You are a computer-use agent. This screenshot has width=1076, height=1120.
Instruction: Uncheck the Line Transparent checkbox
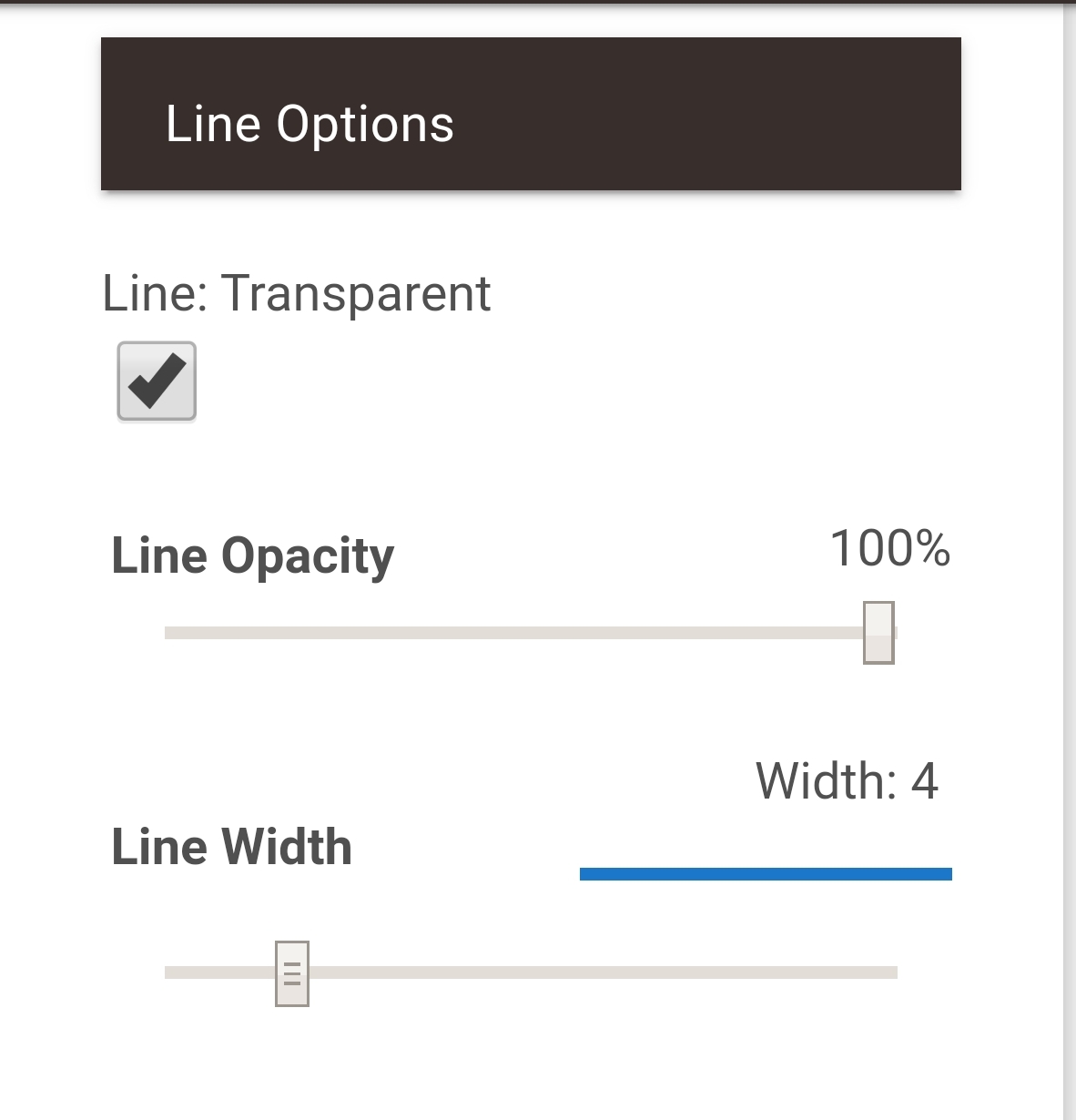click(x=157, y=382)
